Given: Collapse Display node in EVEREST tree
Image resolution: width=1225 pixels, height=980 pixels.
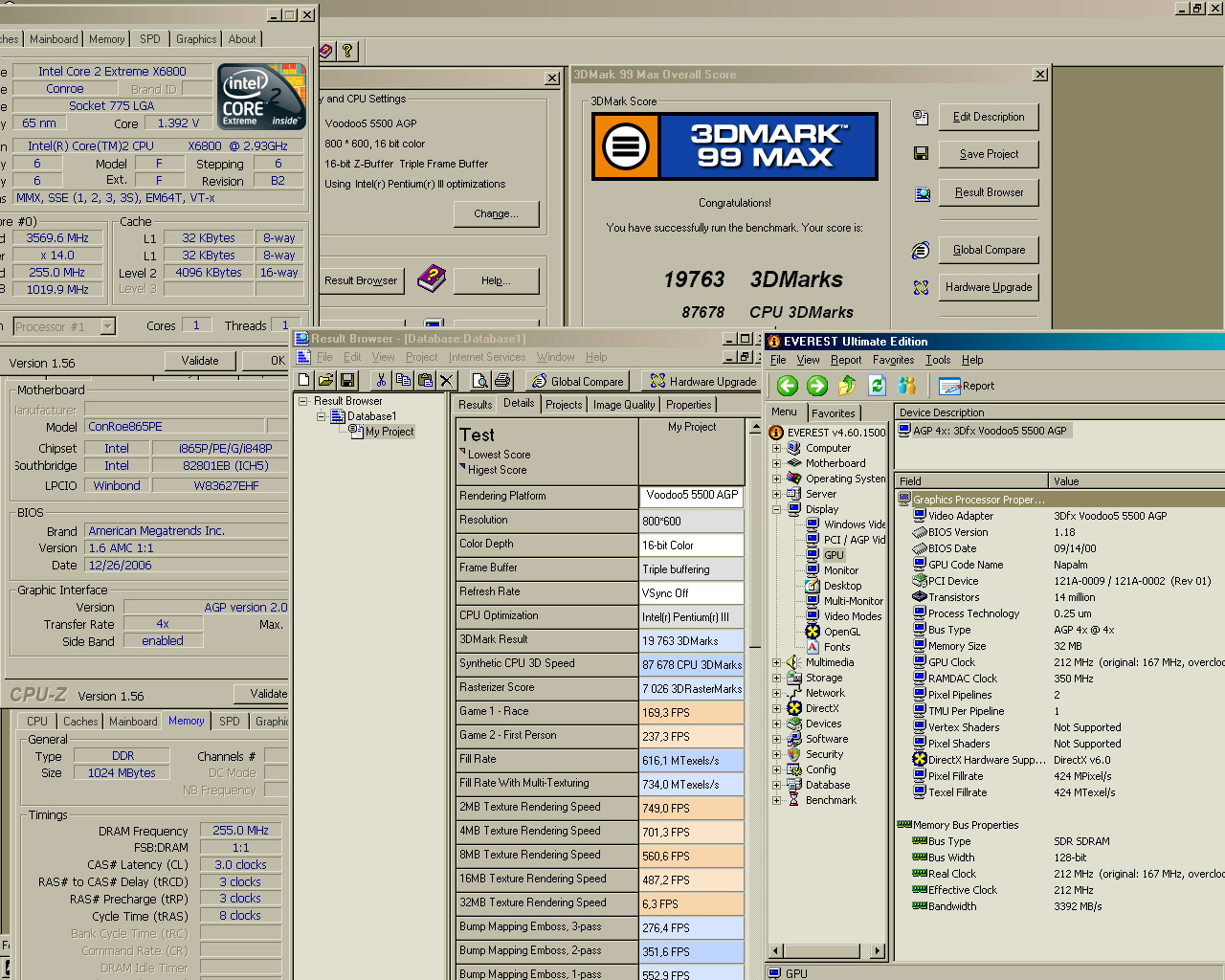Looking at the screenshot, I should coord(776,509).
